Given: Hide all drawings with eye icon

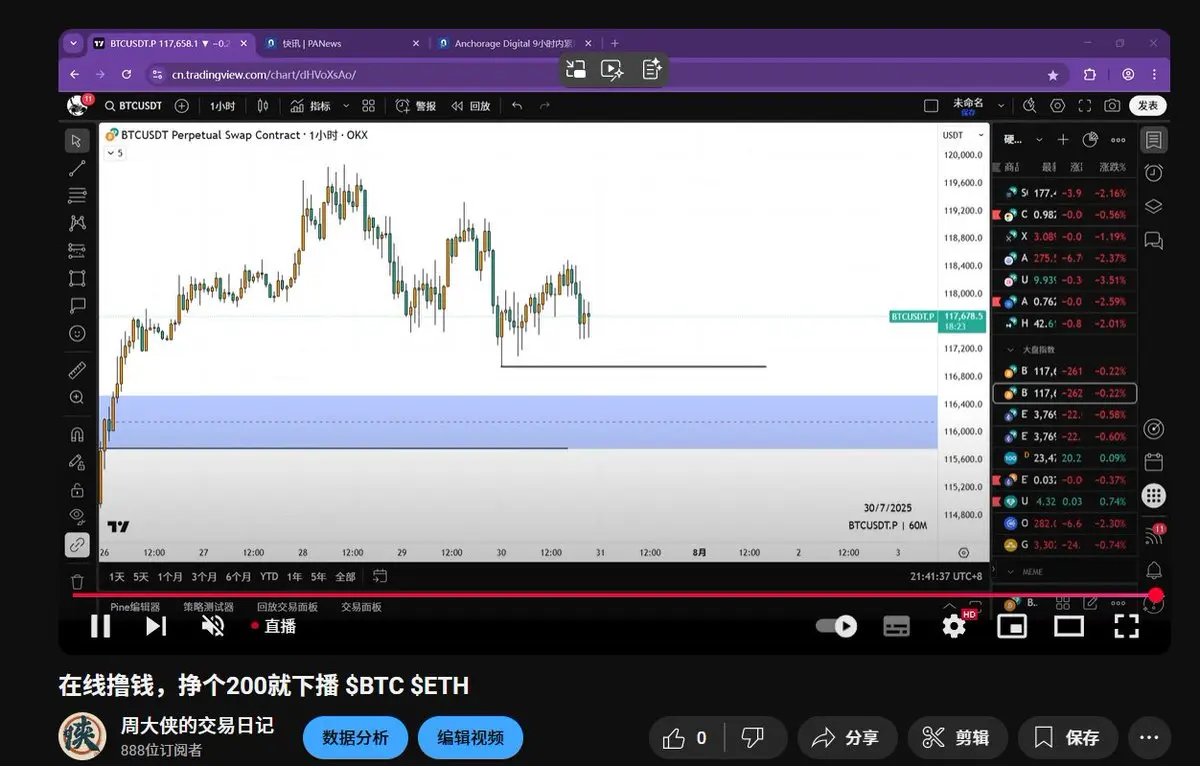Looking at the screenshot, I should [x=77, y=516].
